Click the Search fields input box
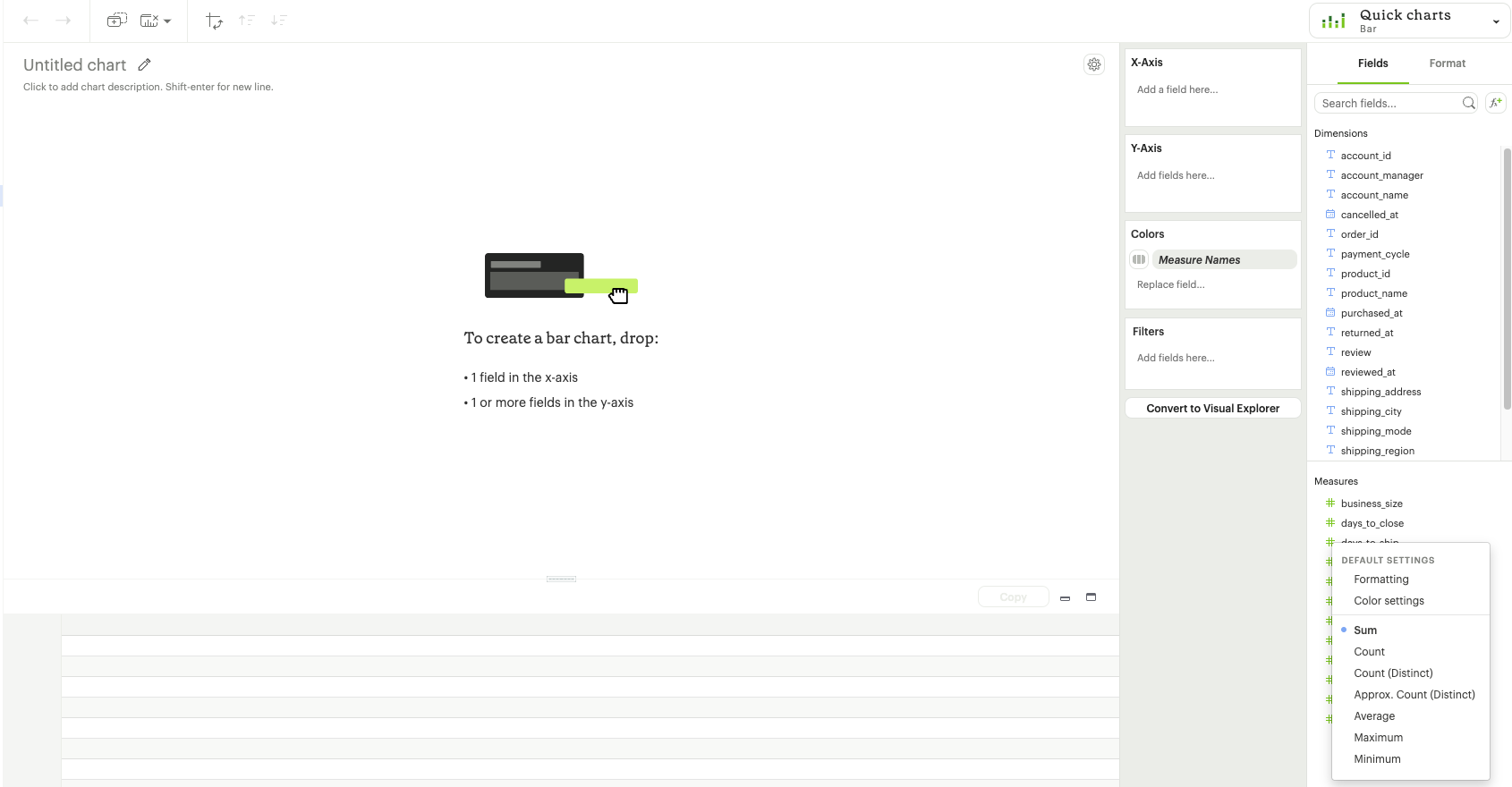 (x=1389, y=104)
